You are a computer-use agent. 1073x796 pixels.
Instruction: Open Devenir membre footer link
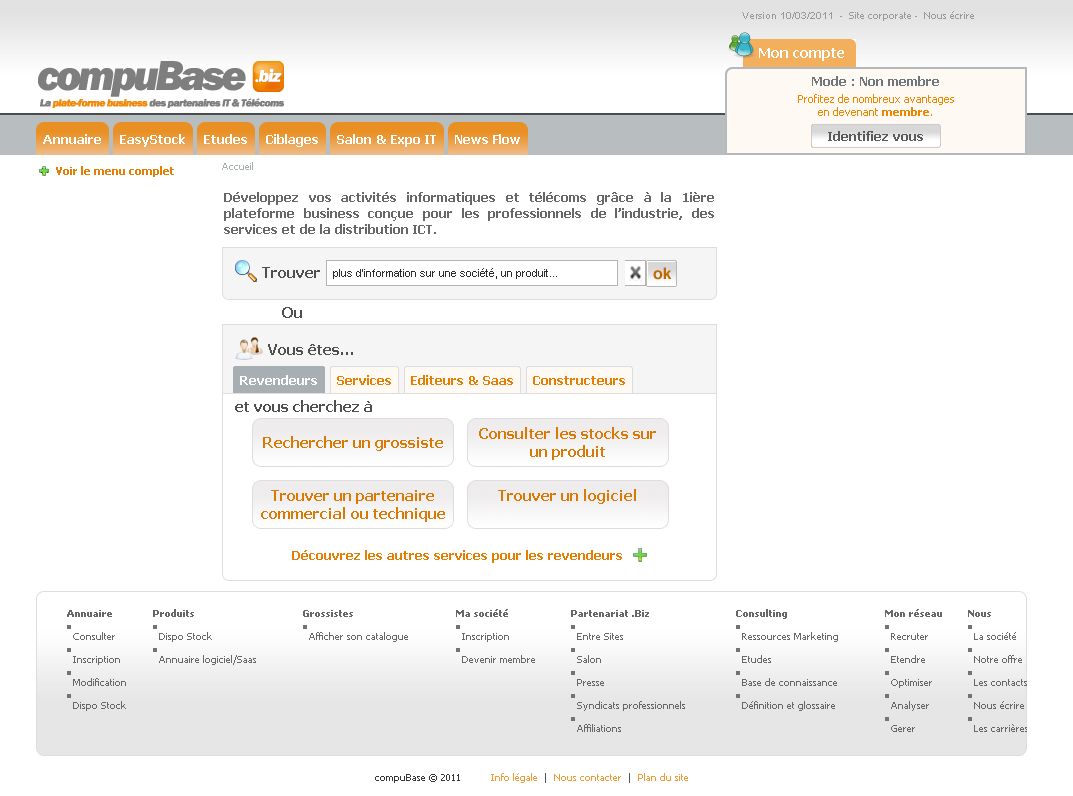(498, 660)
